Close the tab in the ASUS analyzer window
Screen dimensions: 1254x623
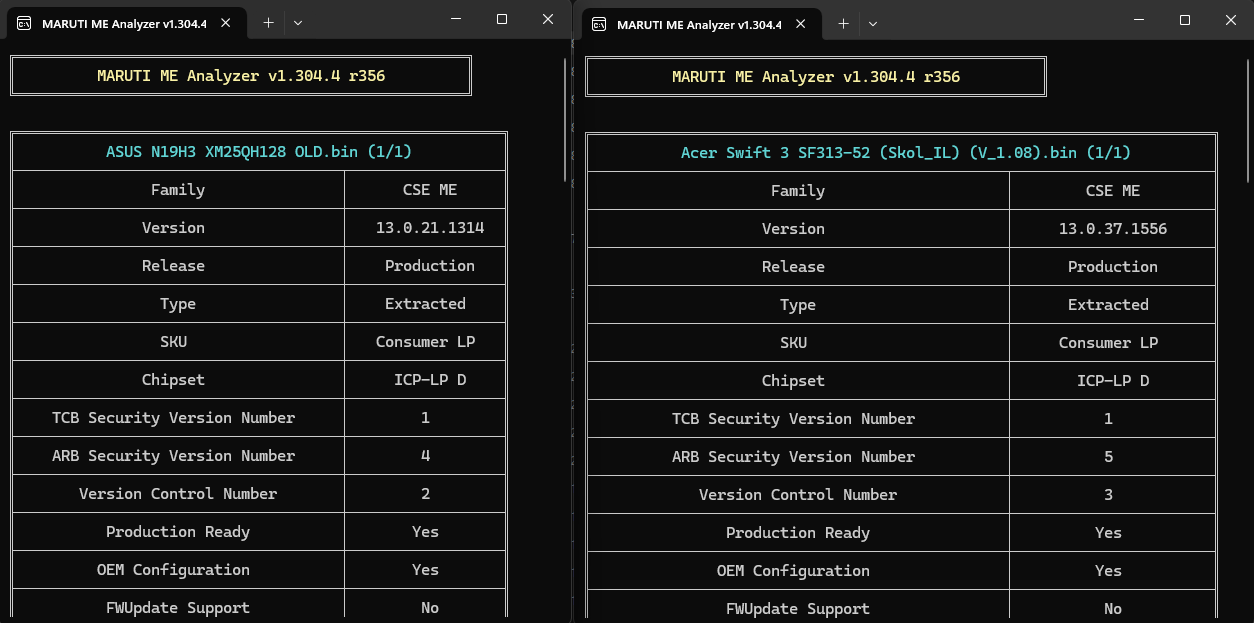click(227, 24)
